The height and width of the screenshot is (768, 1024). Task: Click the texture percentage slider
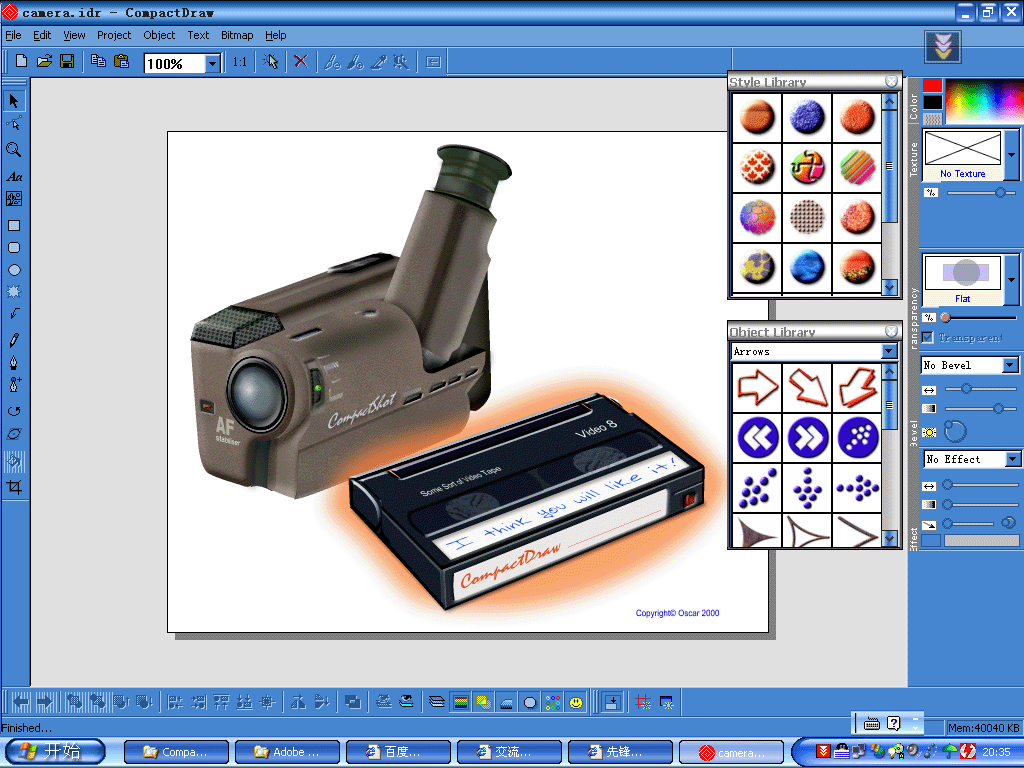pyautogui.click(x=982, y=193)
